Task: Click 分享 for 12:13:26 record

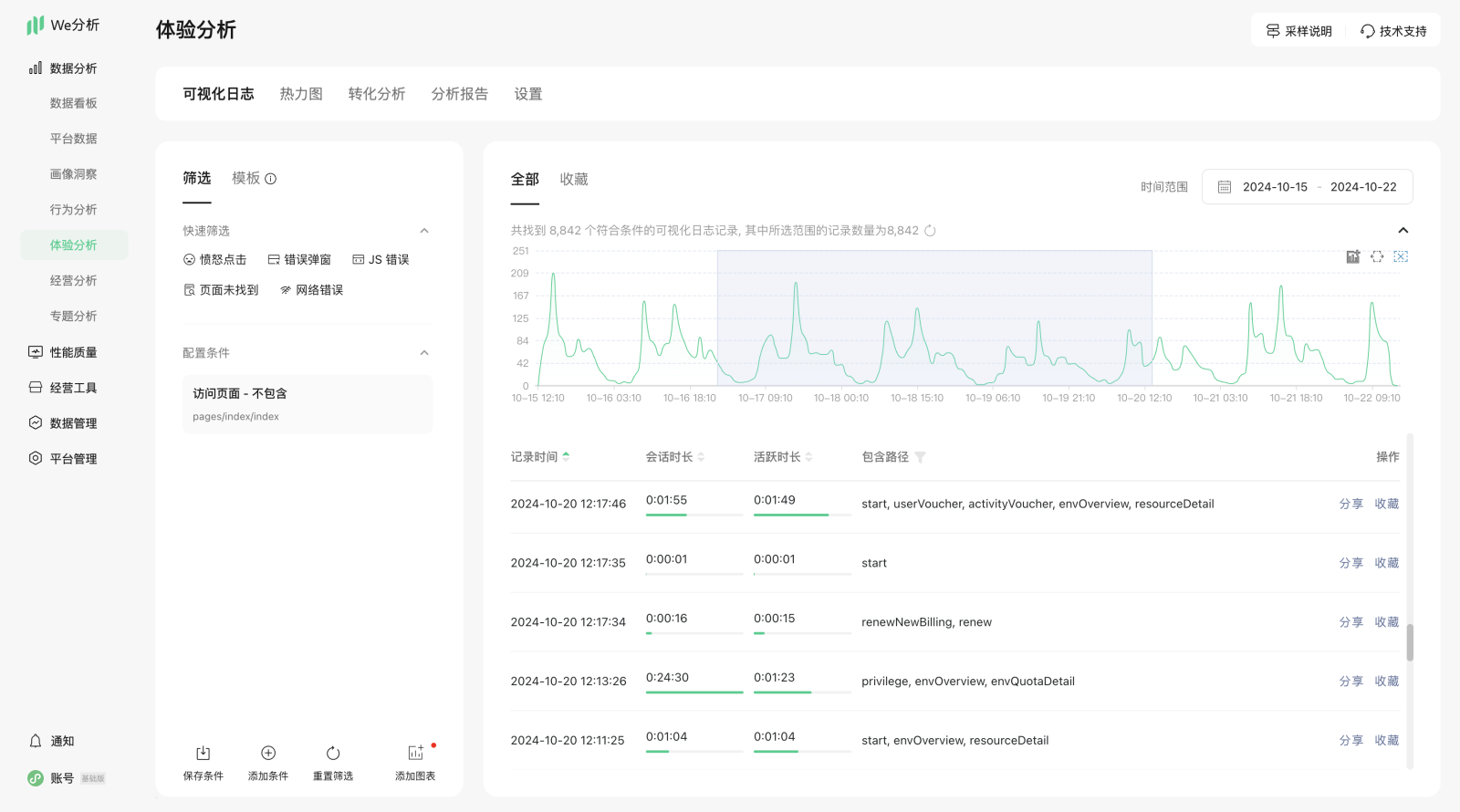Action: pyautogui.click(x=1351, y=682)
